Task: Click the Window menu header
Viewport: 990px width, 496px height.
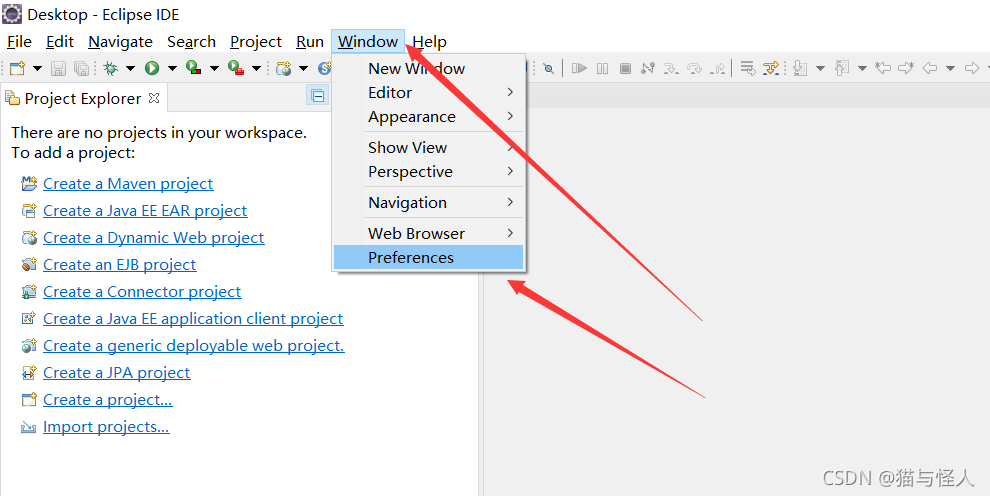Action: [x=367, y=42]
